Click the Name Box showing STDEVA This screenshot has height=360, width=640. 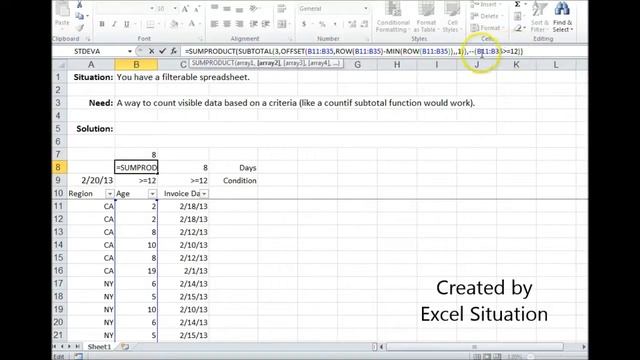(87, 51)
